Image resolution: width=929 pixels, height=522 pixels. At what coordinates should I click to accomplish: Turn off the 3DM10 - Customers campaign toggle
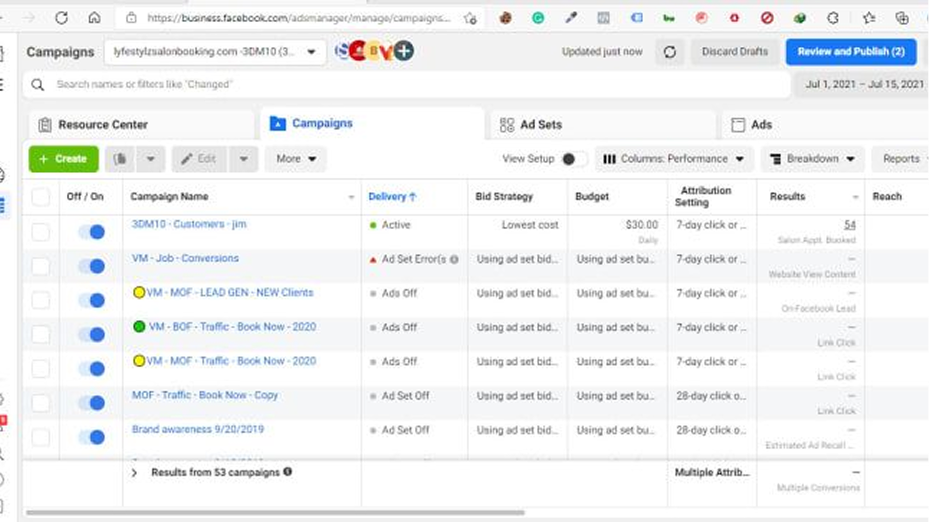click(x=91, y=232)
